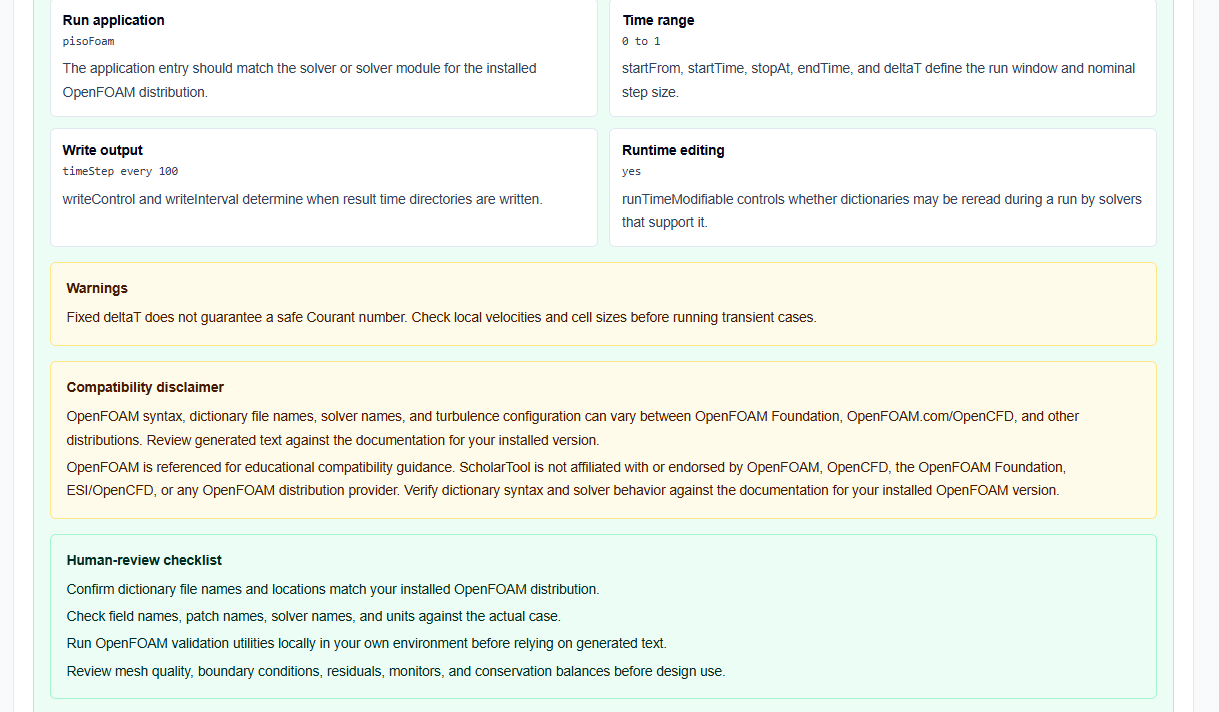1219x712 pixels.
Task: Click description 'writeControl and writeInterval determine'
Action: click(x=302, y=199)
